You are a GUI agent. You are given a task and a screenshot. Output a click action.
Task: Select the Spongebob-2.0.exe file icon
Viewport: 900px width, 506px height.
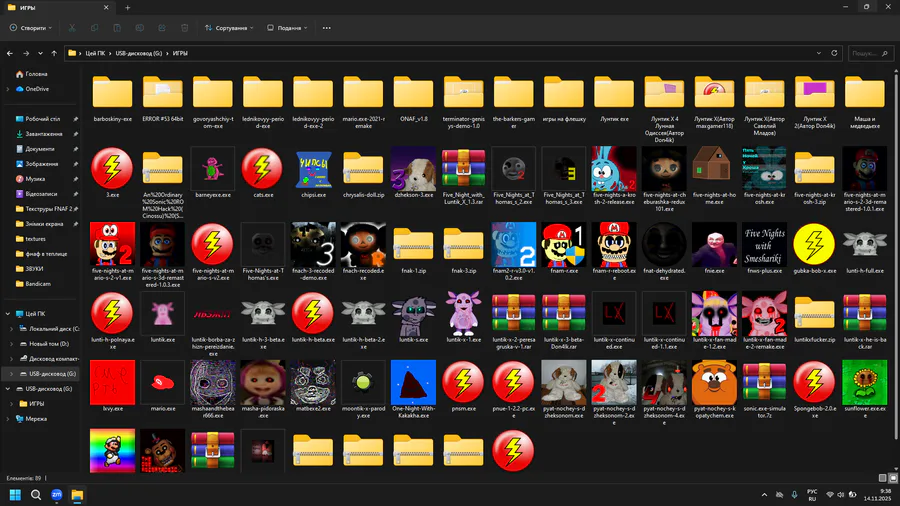814,382
